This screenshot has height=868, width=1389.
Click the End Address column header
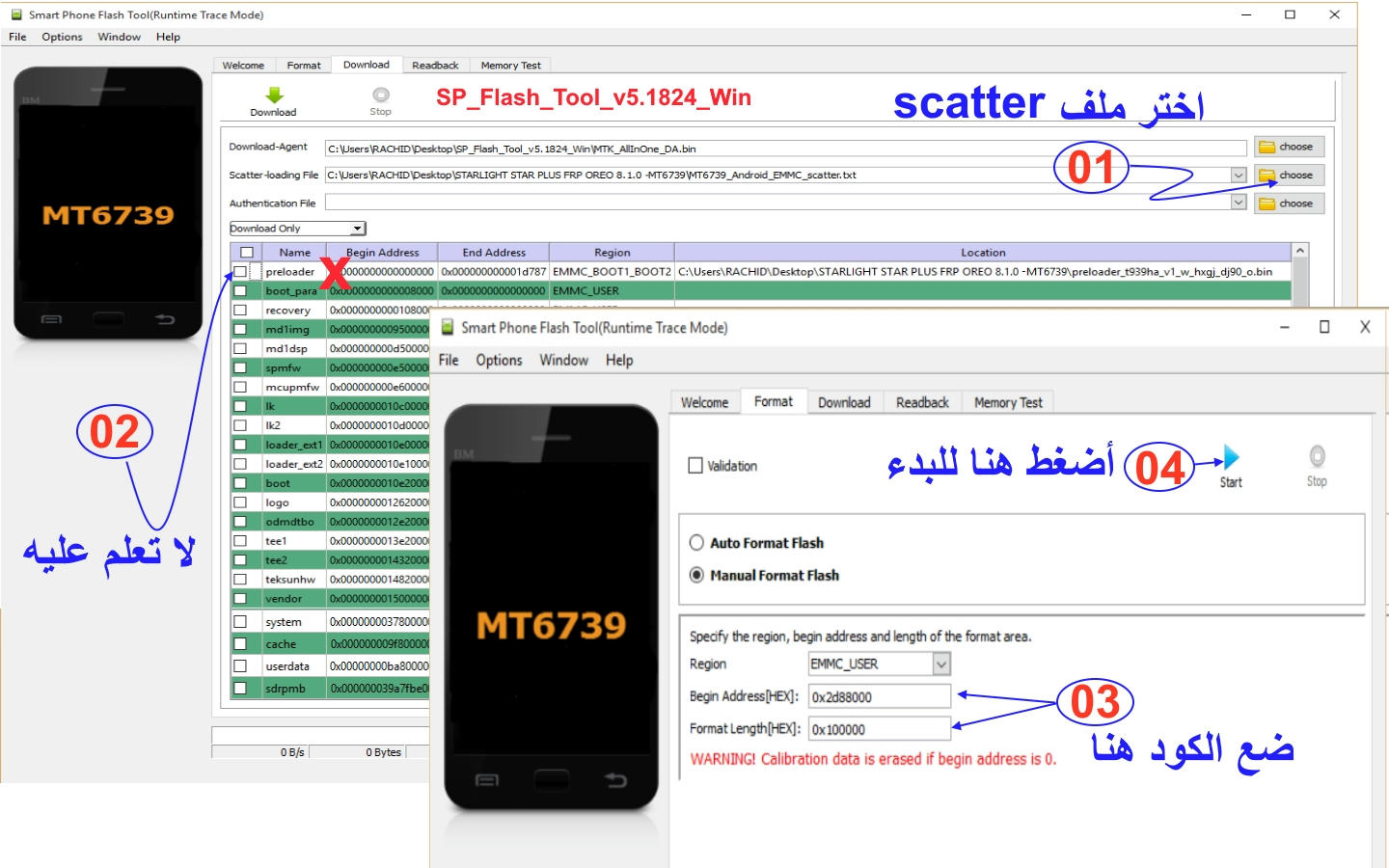494,253
